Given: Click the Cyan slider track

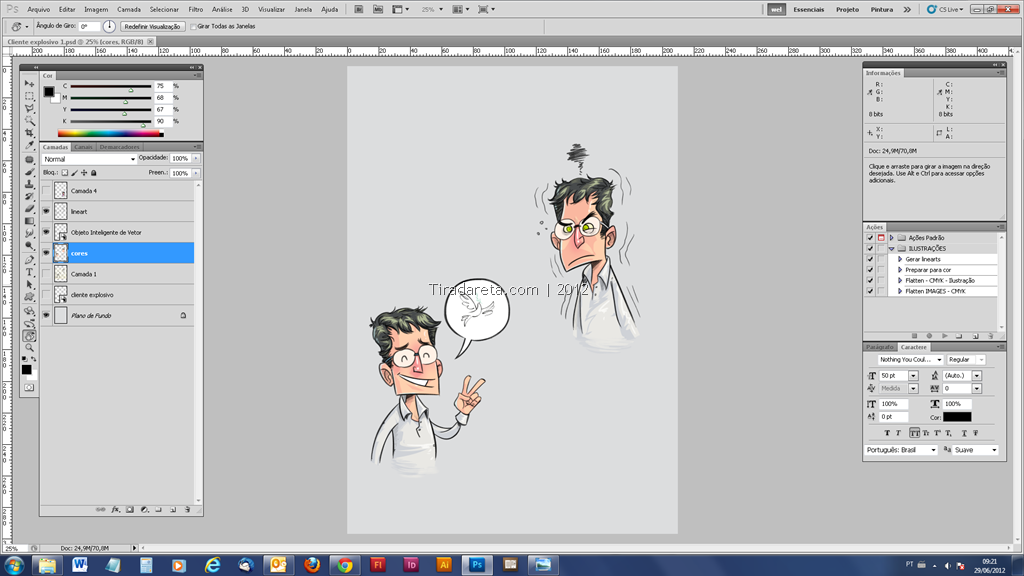Looking at the screenshot, I should [x=110, y=86].
